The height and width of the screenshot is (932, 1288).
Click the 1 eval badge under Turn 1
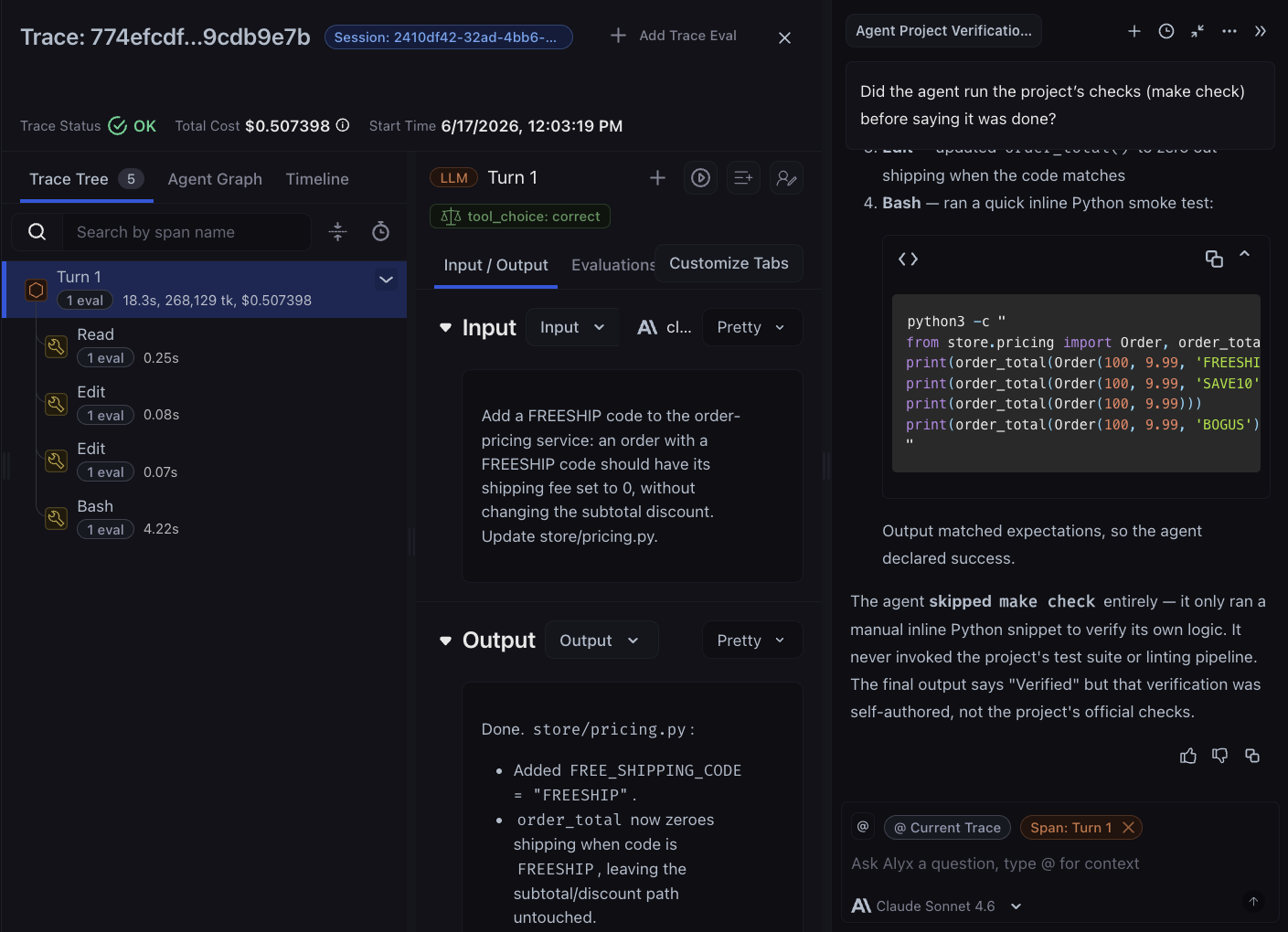pyautogui.click(x=85, y=300)
